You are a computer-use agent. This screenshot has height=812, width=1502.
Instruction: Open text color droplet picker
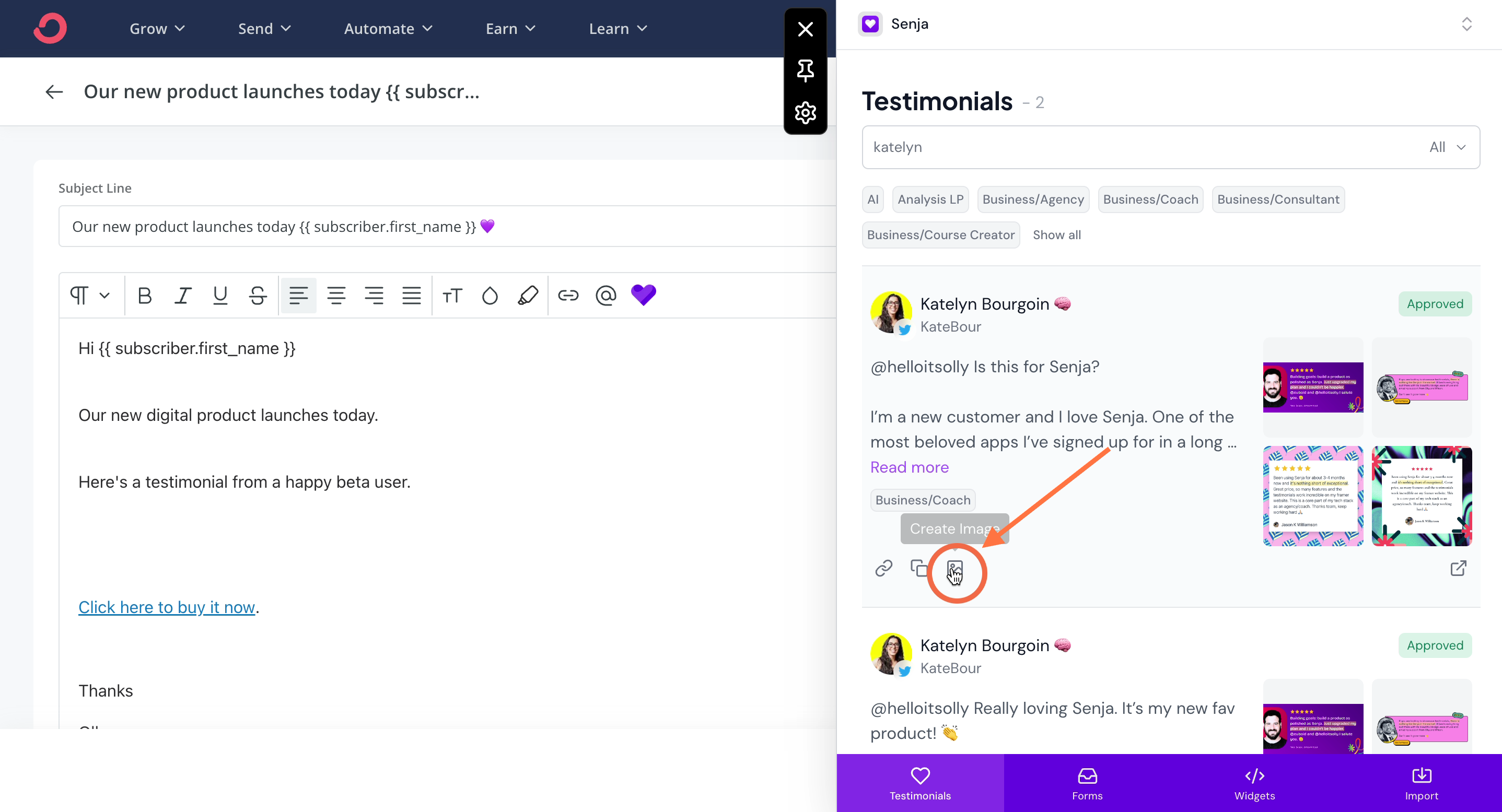click(490, 296)
